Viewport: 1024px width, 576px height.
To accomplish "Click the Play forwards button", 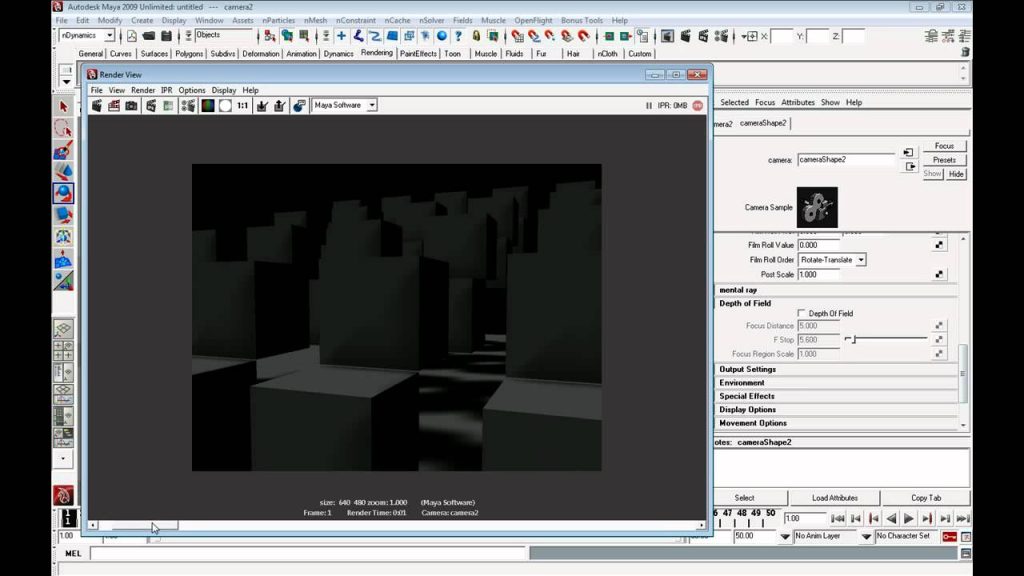I will (x=908, y=519).
